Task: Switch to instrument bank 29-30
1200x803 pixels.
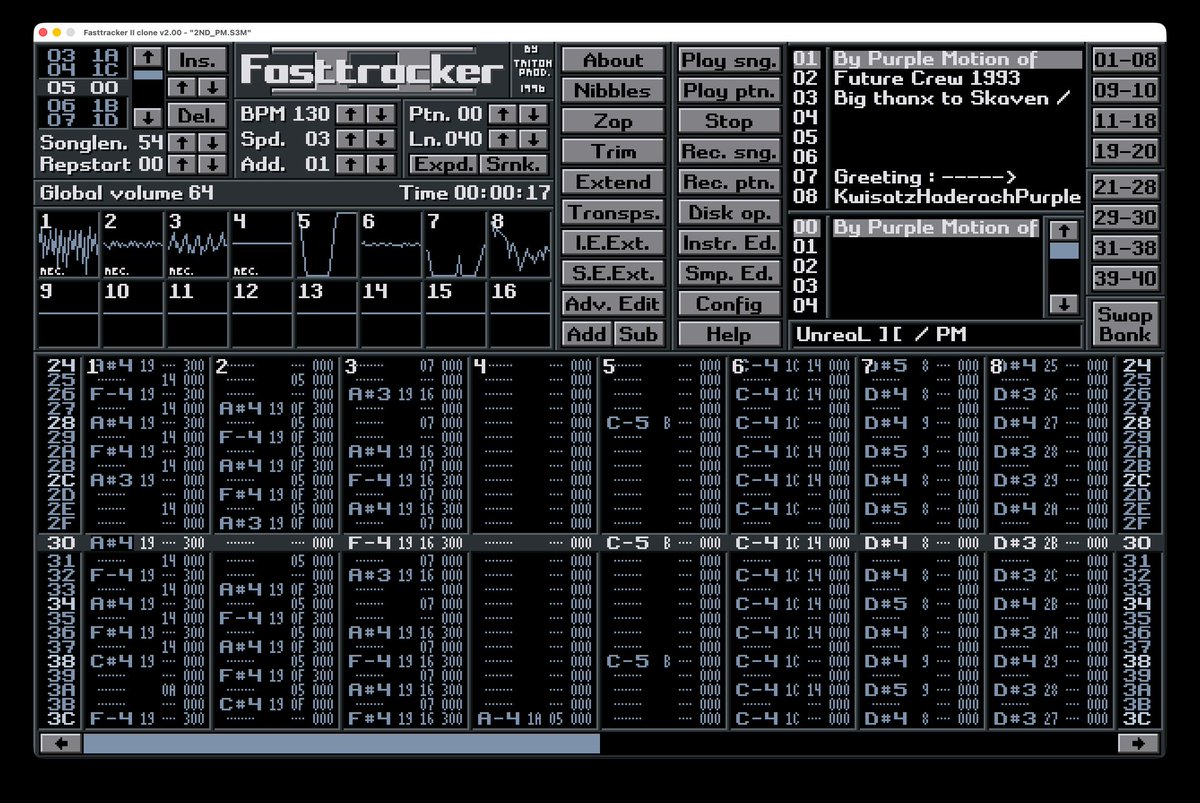Action: pos(1125,217)
